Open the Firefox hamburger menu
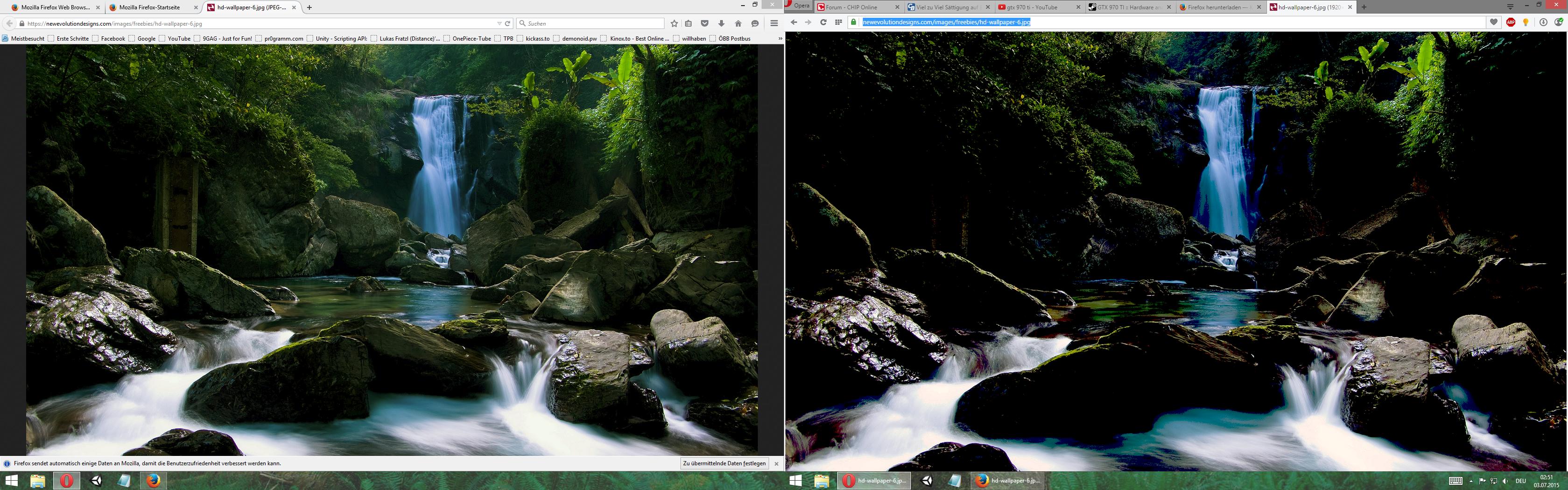The image size is (1568, 490). click(x=774, y=24)
